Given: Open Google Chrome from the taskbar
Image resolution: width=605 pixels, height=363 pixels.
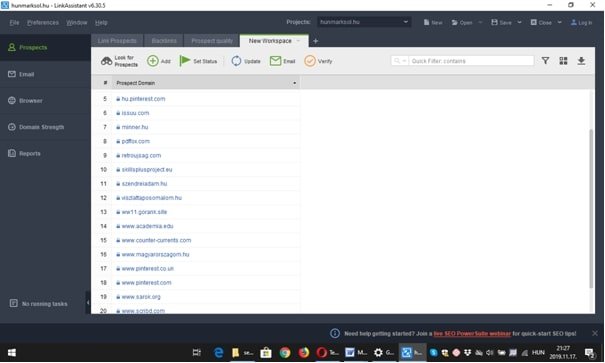Looking at the screenshot, I should click(285, 352).
